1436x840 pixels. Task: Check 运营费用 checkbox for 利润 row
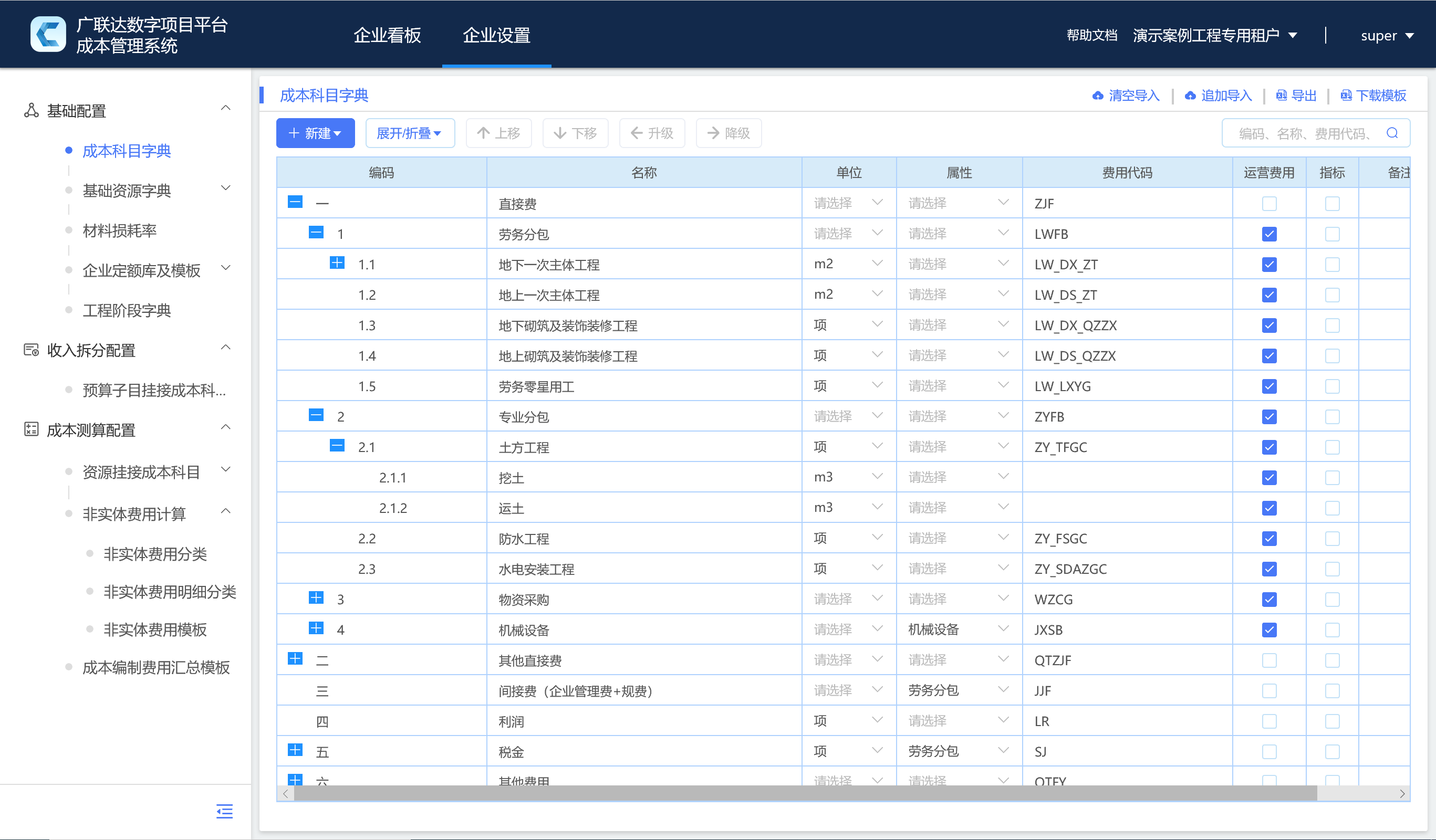pyautogui.click(x=1269, y=721)
